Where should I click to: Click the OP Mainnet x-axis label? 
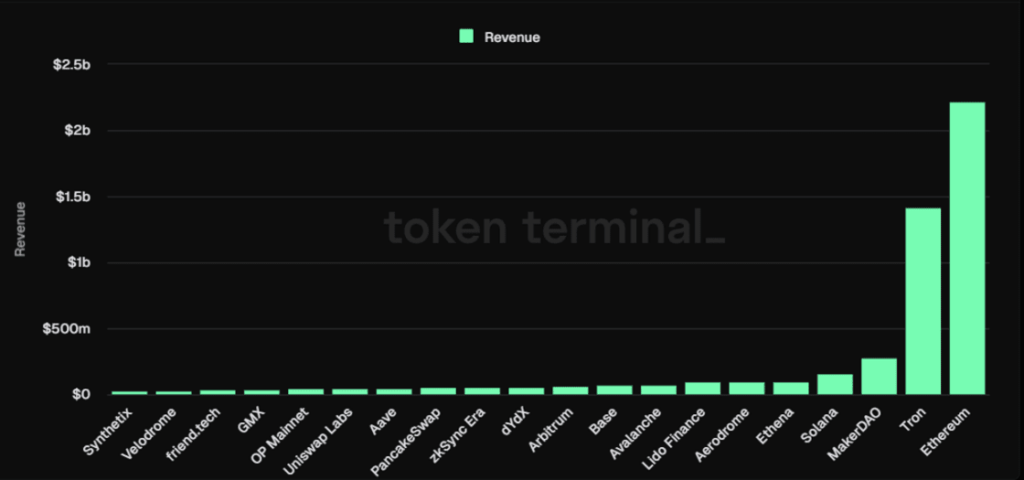[x=279, y=435]
